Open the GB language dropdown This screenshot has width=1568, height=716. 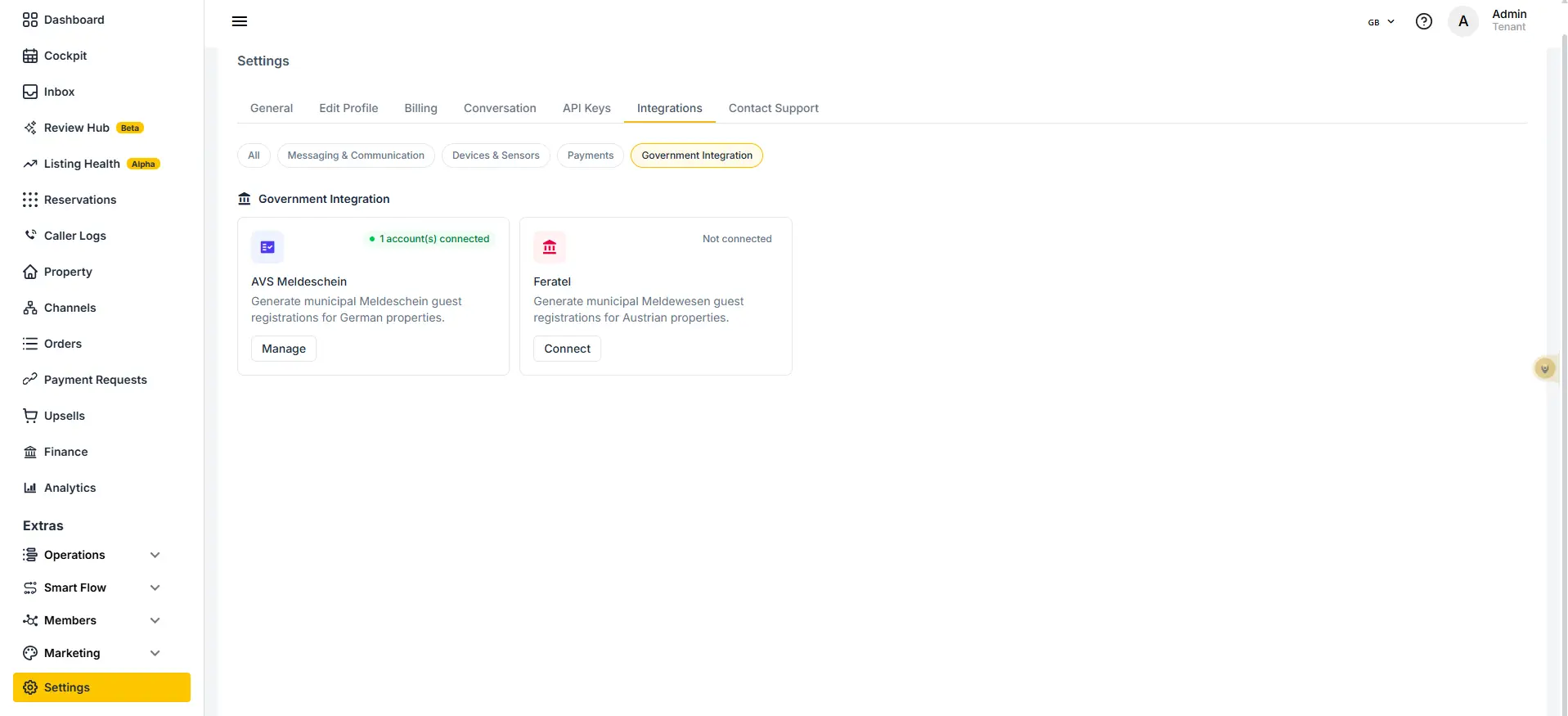click(1382, 22)
